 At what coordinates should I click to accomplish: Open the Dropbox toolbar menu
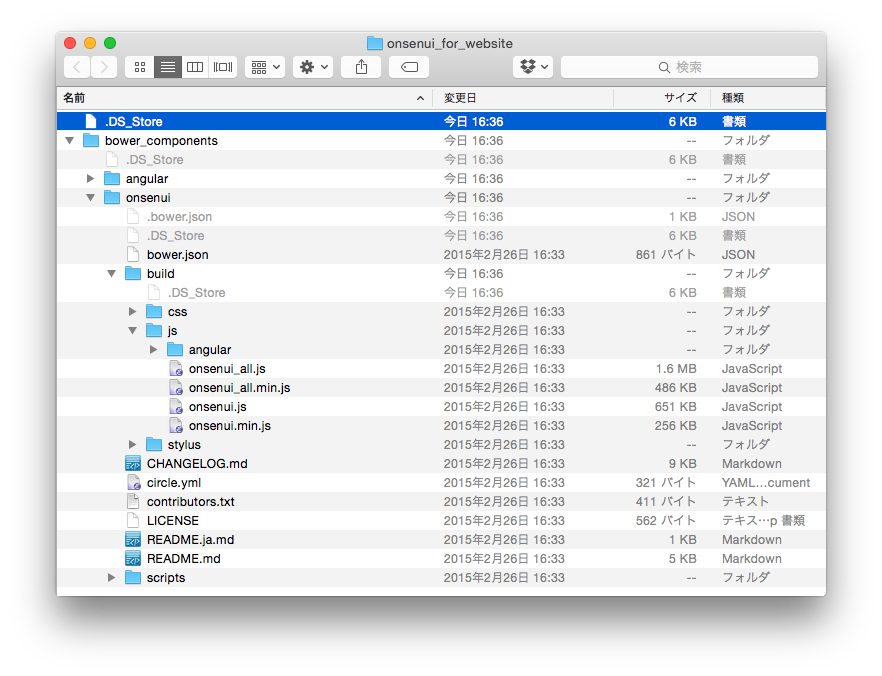(x=532, y=67)
